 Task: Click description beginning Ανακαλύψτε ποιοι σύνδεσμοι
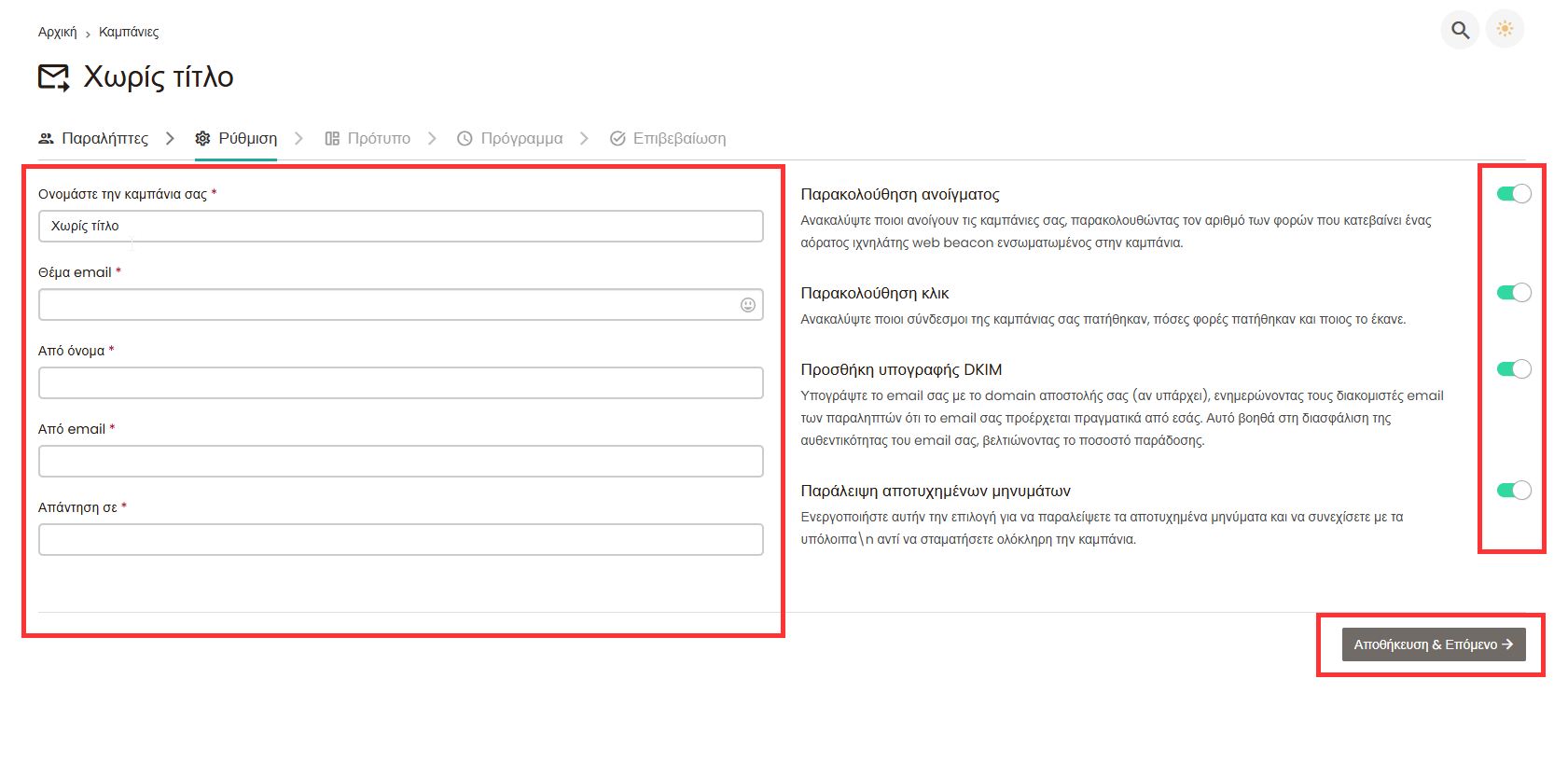tap(1103, 319)
